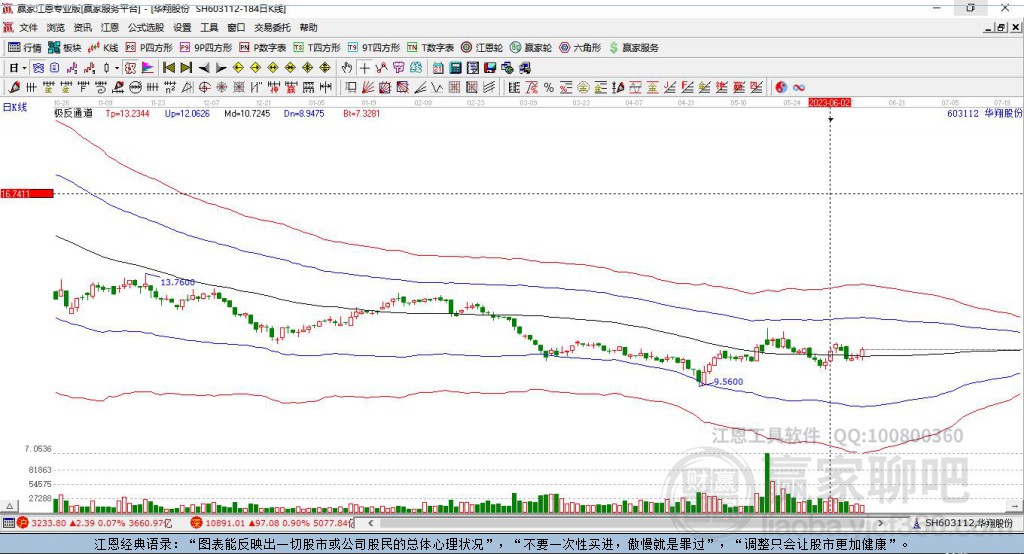Open the 江恩 menu

(x=110, y=27)
